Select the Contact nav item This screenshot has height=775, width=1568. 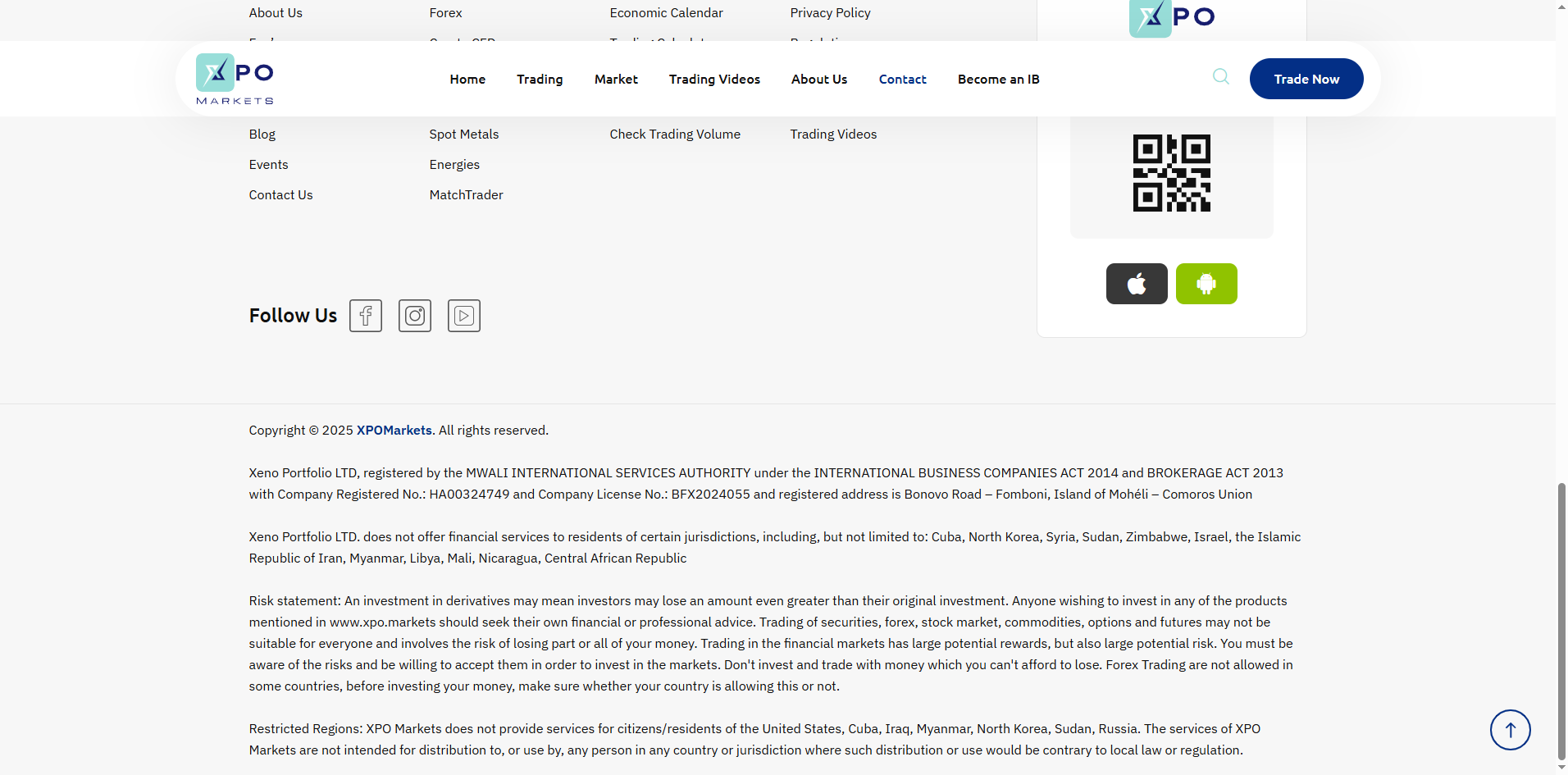[902, 80]
